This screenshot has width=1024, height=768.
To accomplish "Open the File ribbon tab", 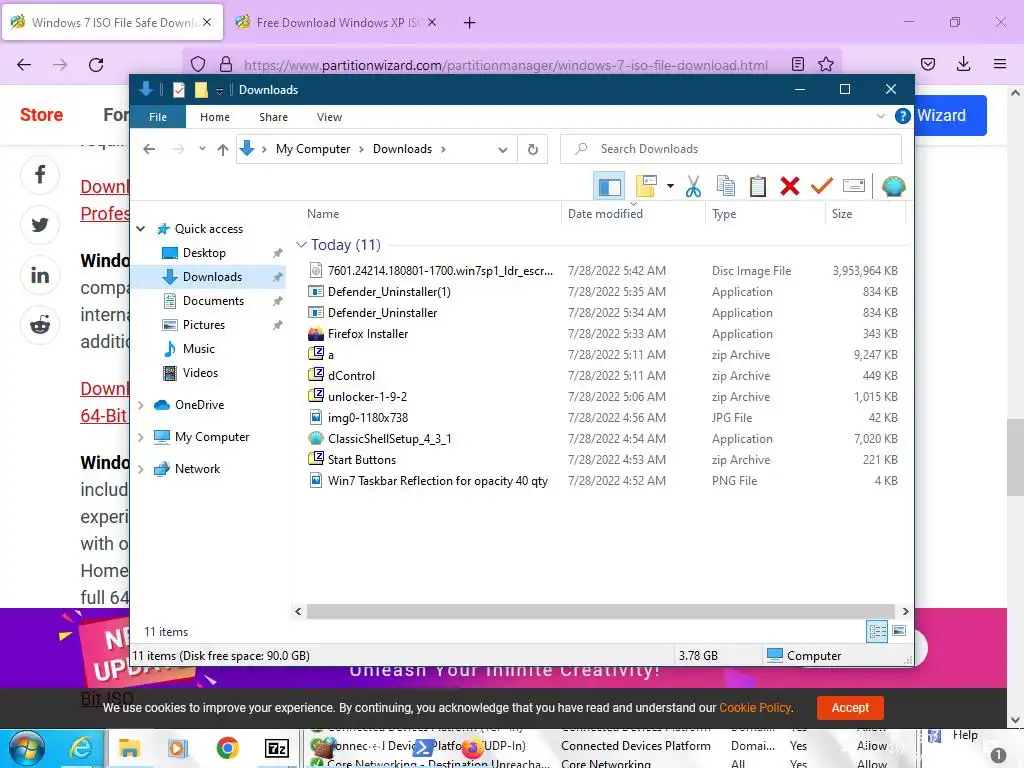I will click(x=158, y=117).
